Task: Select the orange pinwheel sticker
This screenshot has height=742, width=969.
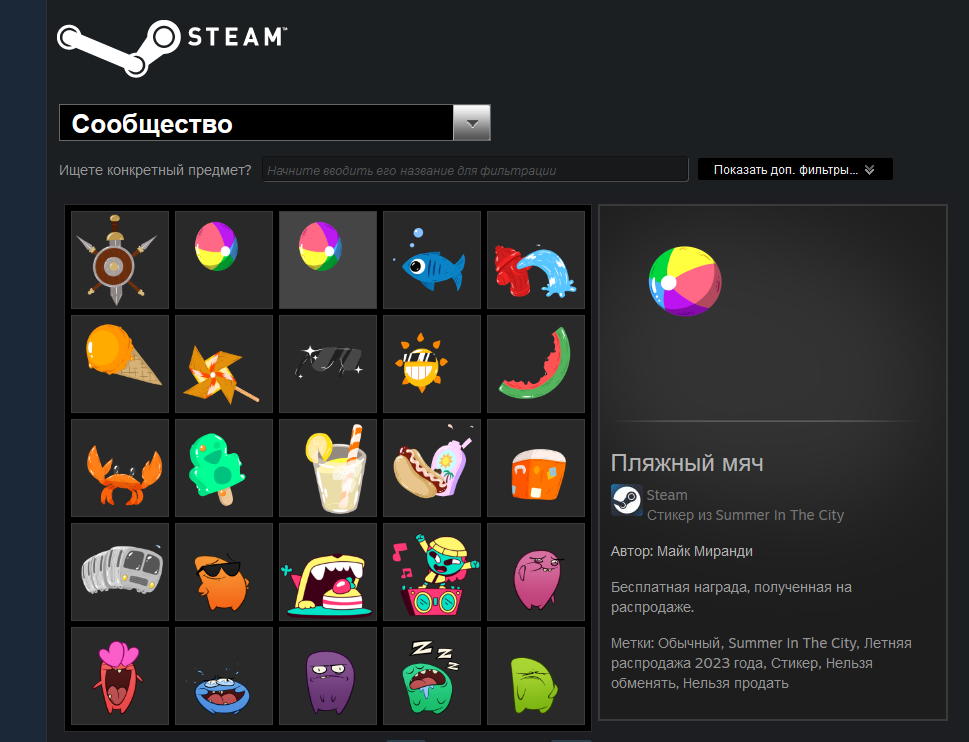Action: coord(224,364)
